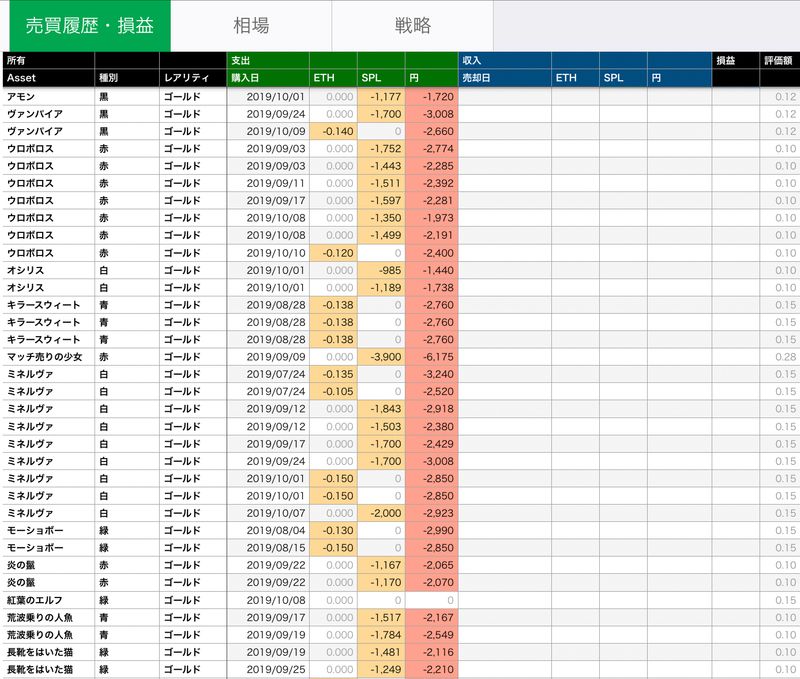Switch to the 戦略 tab
800x679 pixels.
coord(412,26)
